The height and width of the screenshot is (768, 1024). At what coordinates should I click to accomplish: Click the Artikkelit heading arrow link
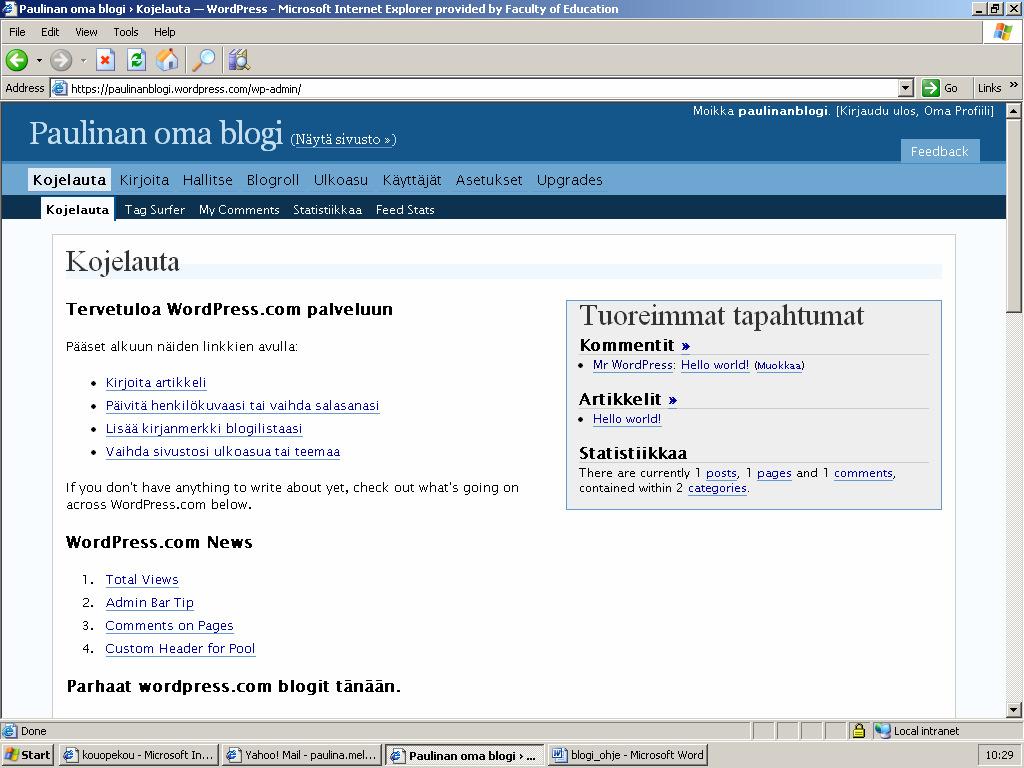[x=673, y=400]
